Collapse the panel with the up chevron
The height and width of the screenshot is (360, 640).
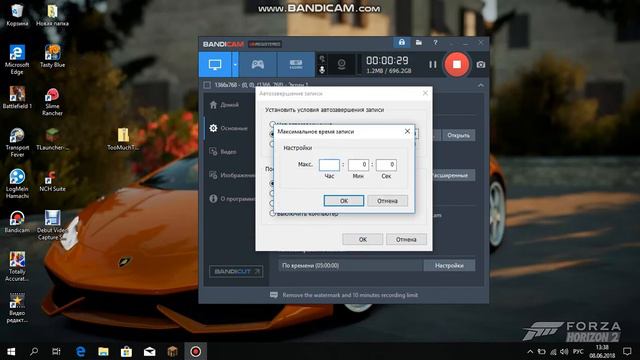(x=481, y=85)
